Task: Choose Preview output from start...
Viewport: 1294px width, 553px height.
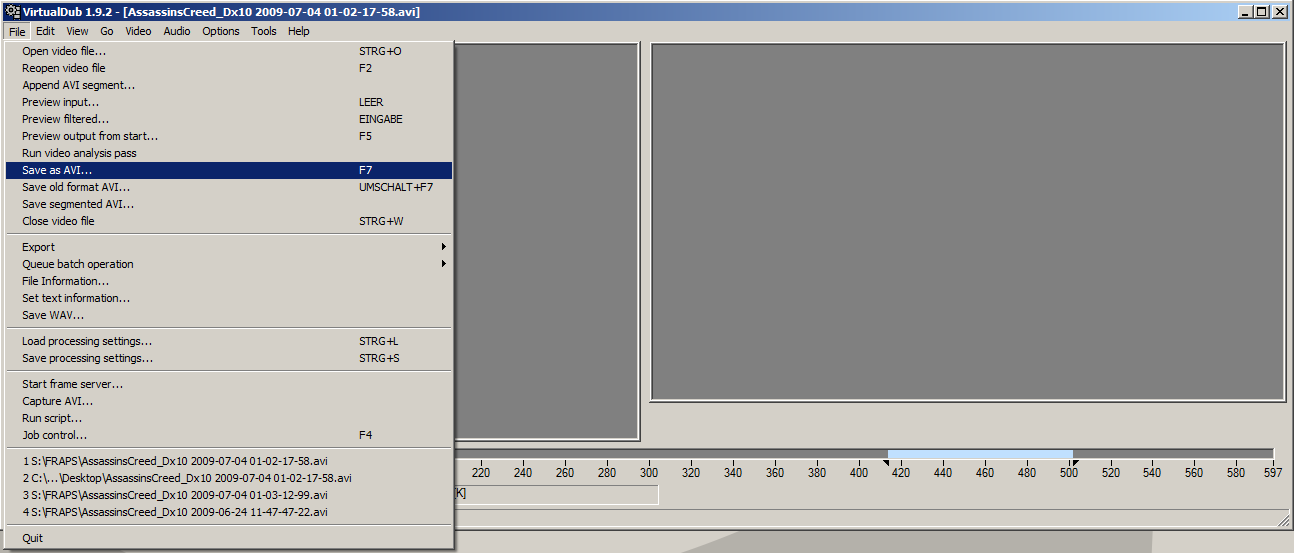Action: pos(229,136)
